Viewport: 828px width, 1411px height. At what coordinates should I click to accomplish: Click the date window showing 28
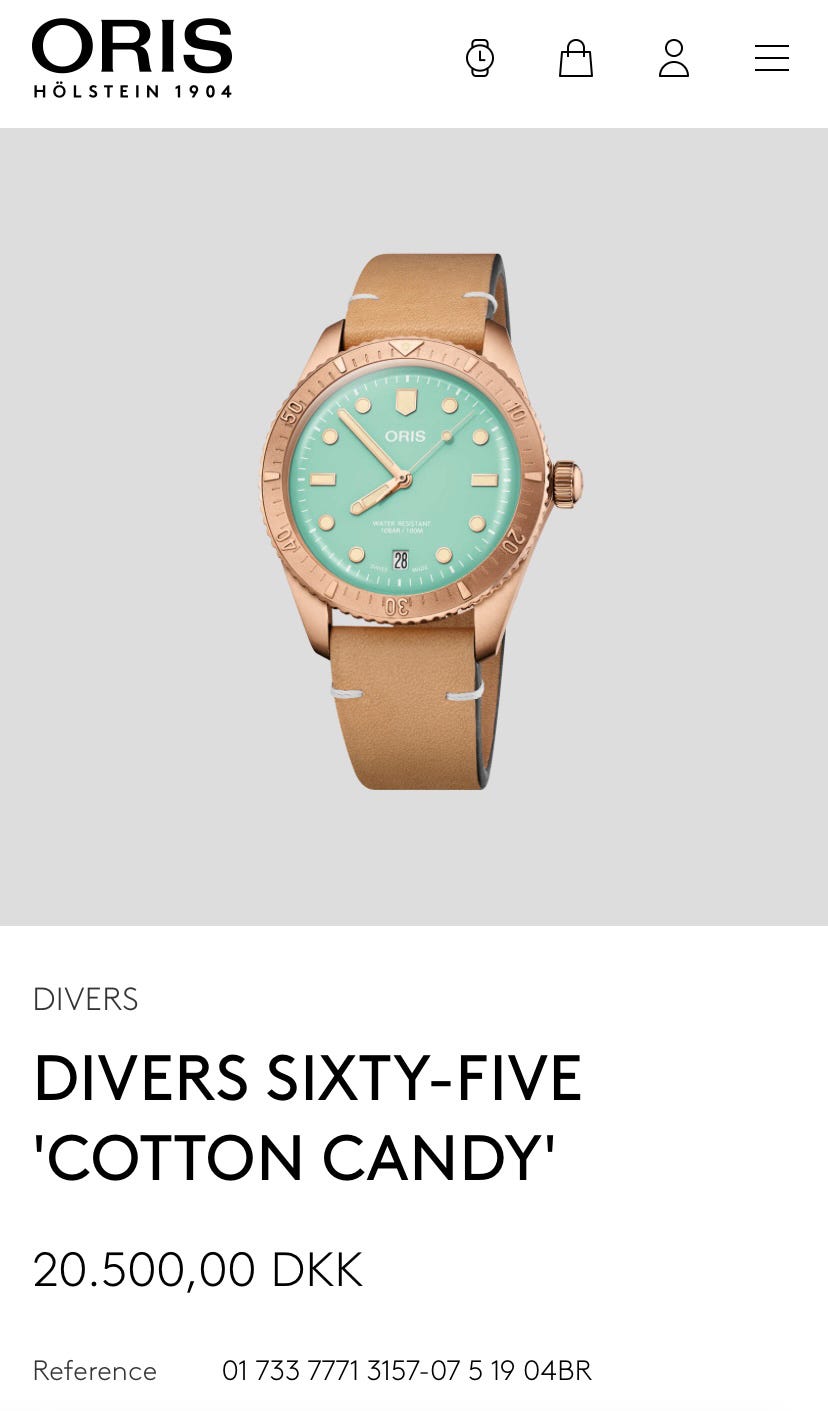tap(401, 559)
